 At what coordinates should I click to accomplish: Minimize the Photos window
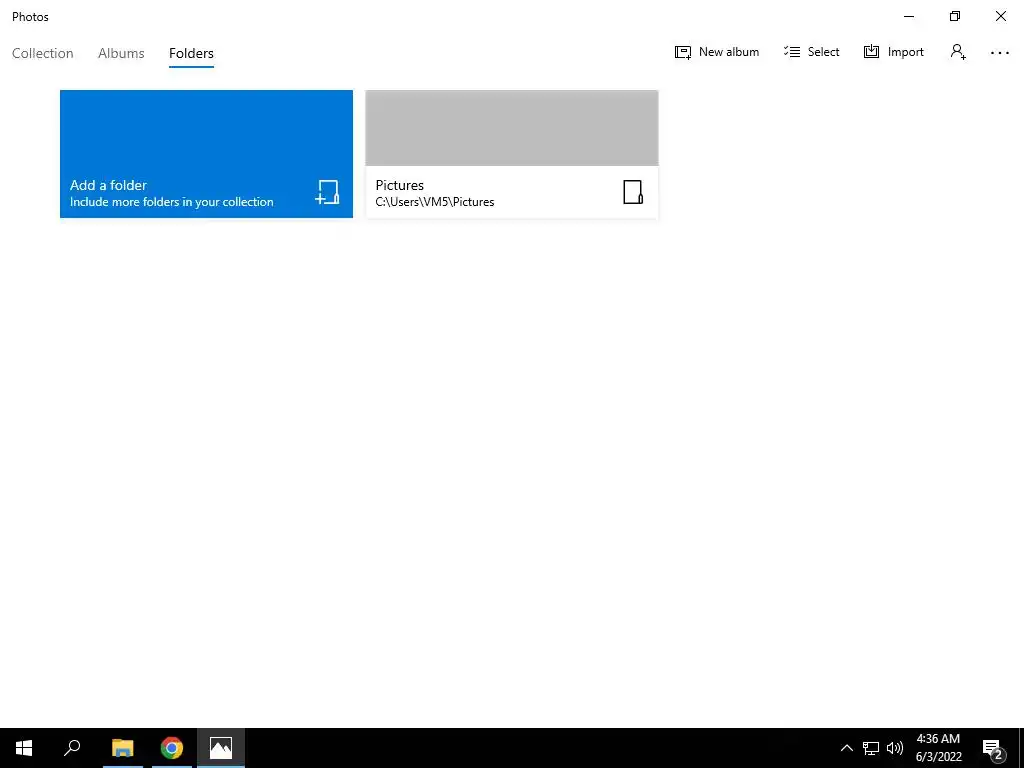coord(909,16)
